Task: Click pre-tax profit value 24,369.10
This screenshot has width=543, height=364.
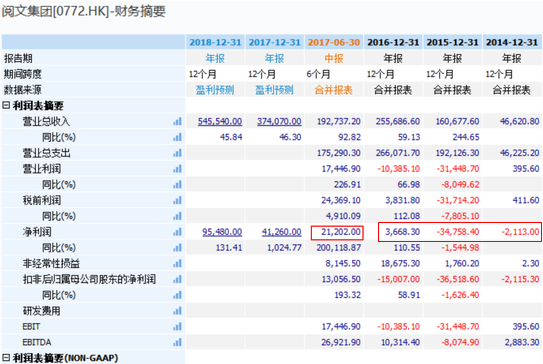Action: point(341,201)
